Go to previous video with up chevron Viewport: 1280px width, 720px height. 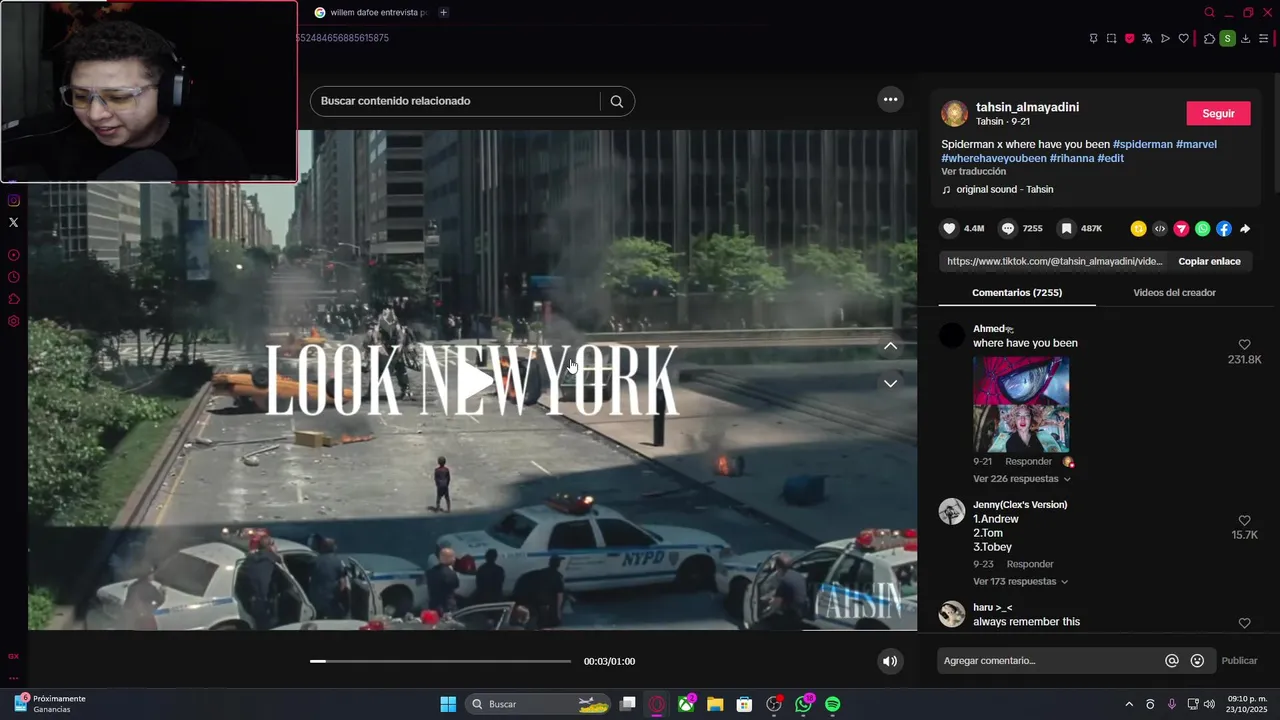coord(890,346)
